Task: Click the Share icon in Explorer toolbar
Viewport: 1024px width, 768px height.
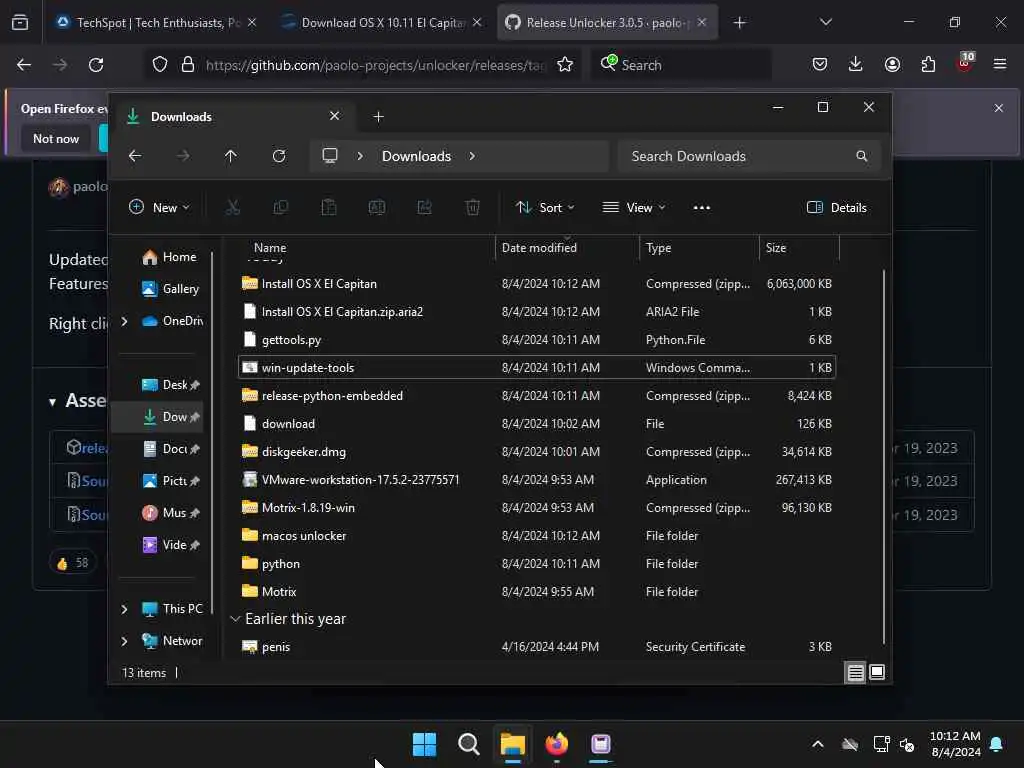Action: pyautogui.click(x=424, y=208)
